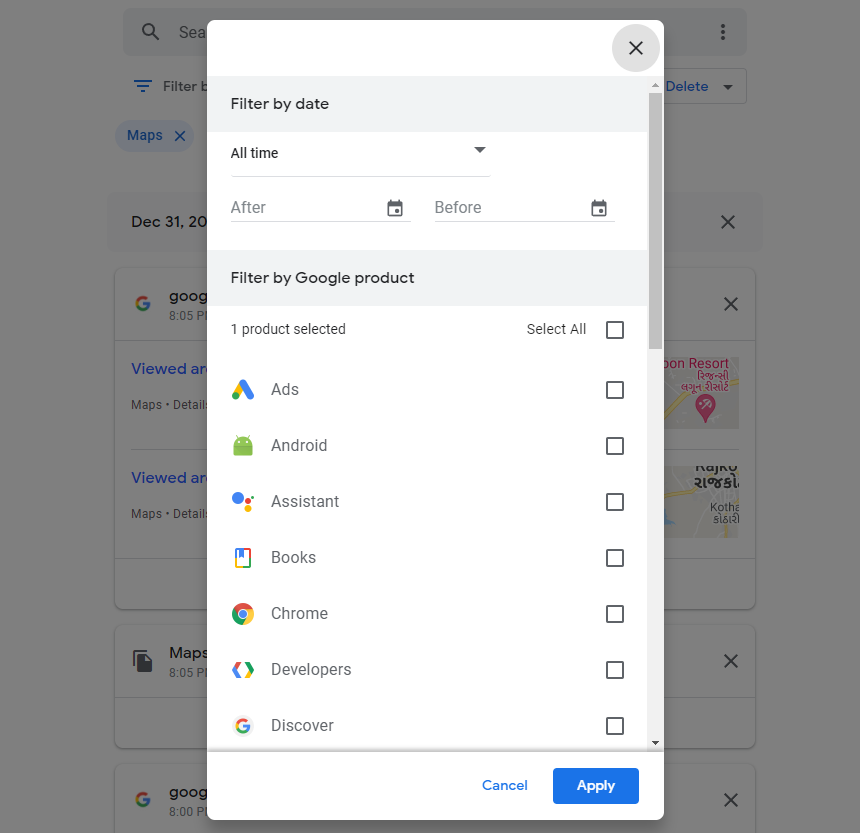The width and height of the screenshot is (860, 833).
Task: Click the Google Assistant icon
Action: [242, 501]
